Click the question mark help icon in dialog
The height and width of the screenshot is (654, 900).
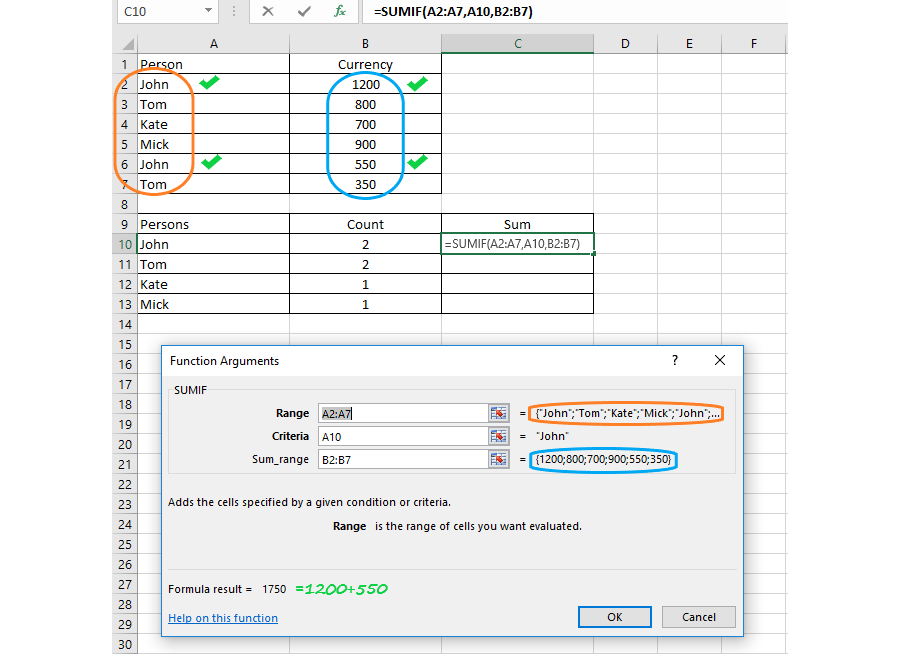[x=674, y=361]
